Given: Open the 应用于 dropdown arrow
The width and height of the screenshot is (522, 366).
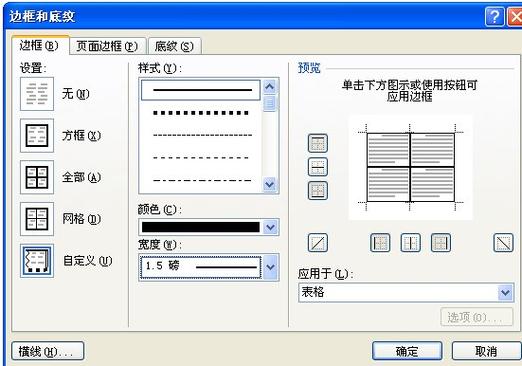Looking at the screenshot, I should tap(505, 293).
